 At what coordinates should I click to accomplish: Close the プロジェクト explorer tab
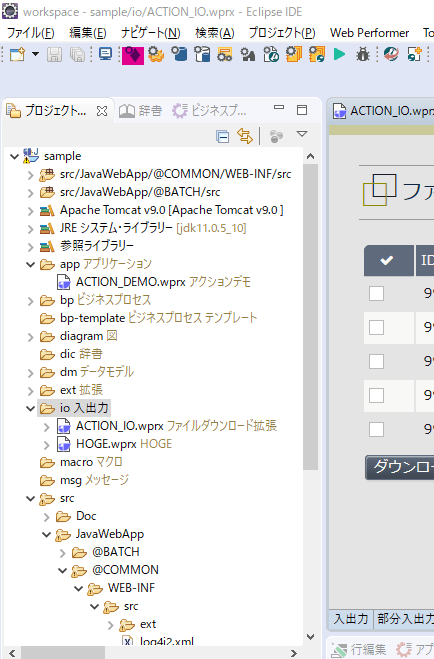(x=102, y=111)
